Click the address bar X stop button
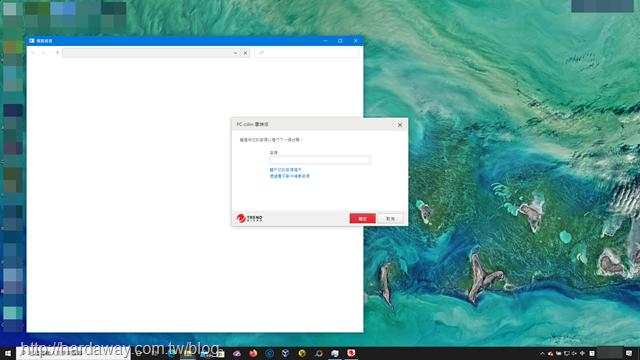 [245, 53]
